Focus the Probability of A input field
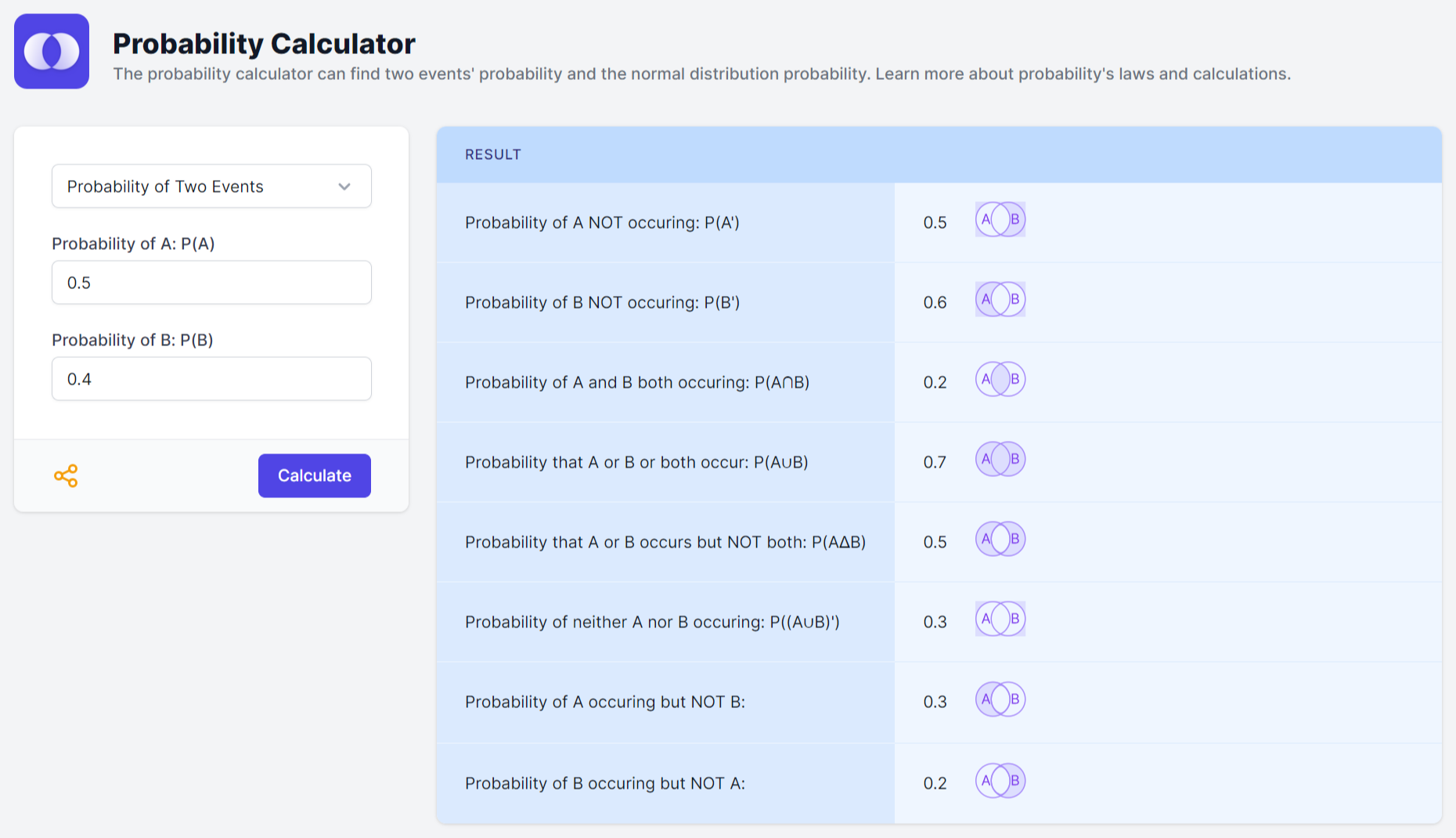This screenshot has height=838, width=1456. [211, 282]
